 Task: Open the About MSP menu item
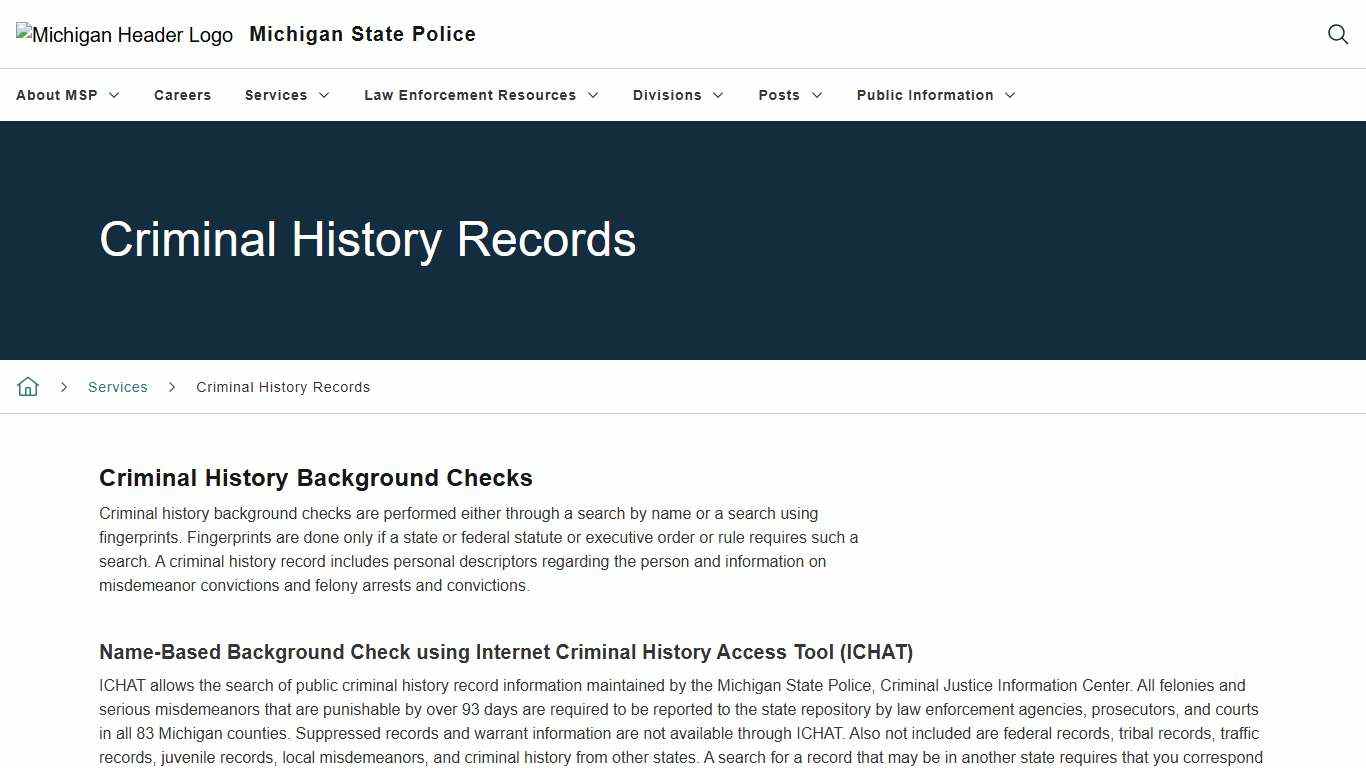coord(56,95)
